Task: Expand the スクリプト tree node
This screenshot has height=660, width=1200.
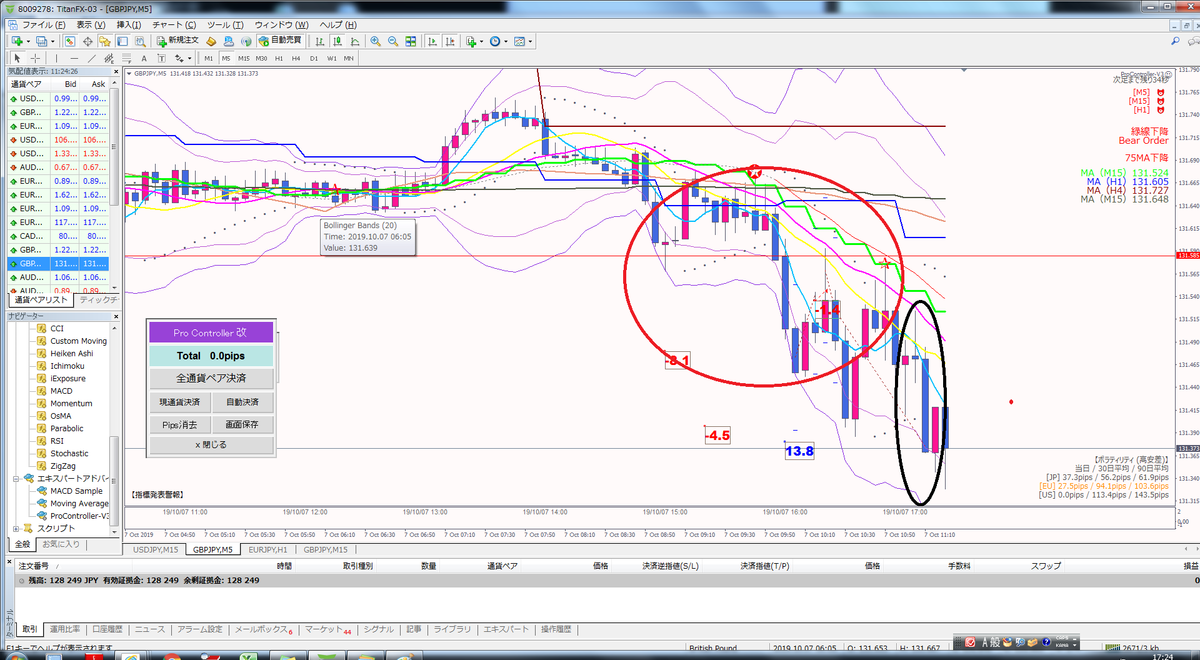Action: [16, 528]
